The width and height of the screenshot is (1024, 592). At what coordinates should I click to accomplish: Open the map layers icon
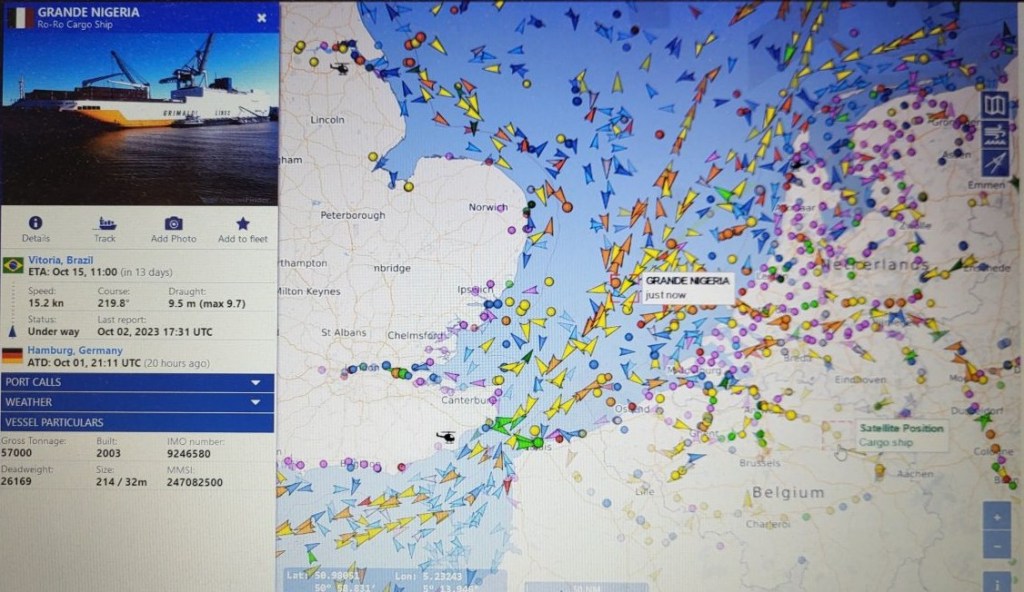pyautogui.click(x=996, y=105)
